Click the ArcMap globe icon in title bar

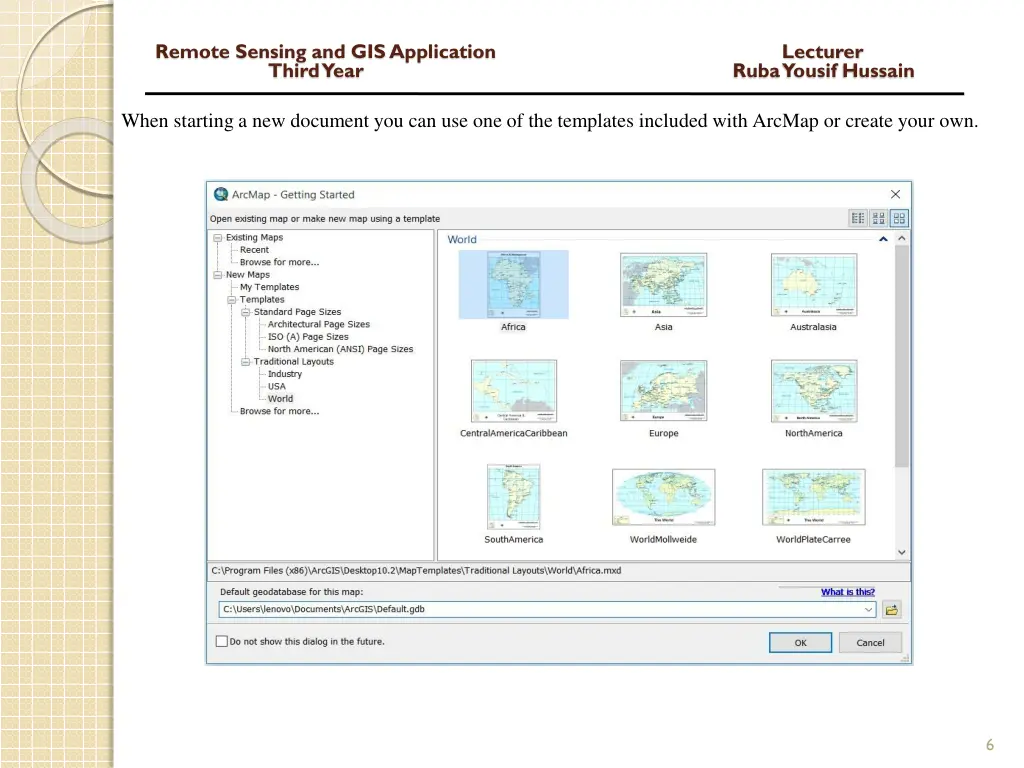(x=221, y=195)
